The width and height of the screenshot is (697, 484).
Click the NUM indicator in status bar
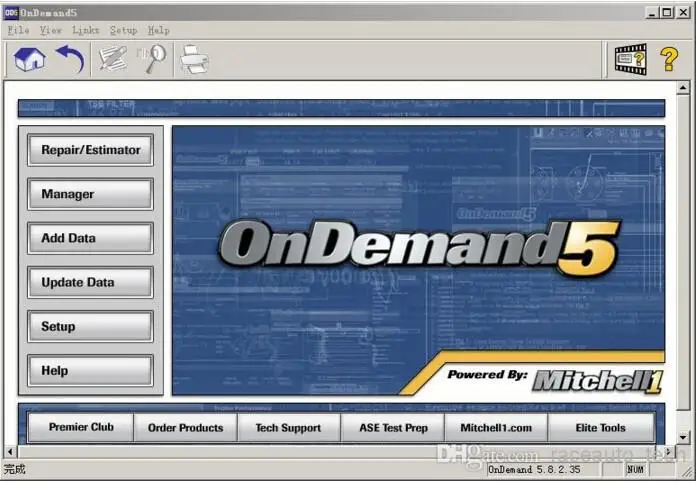click(x=635, y=469)
